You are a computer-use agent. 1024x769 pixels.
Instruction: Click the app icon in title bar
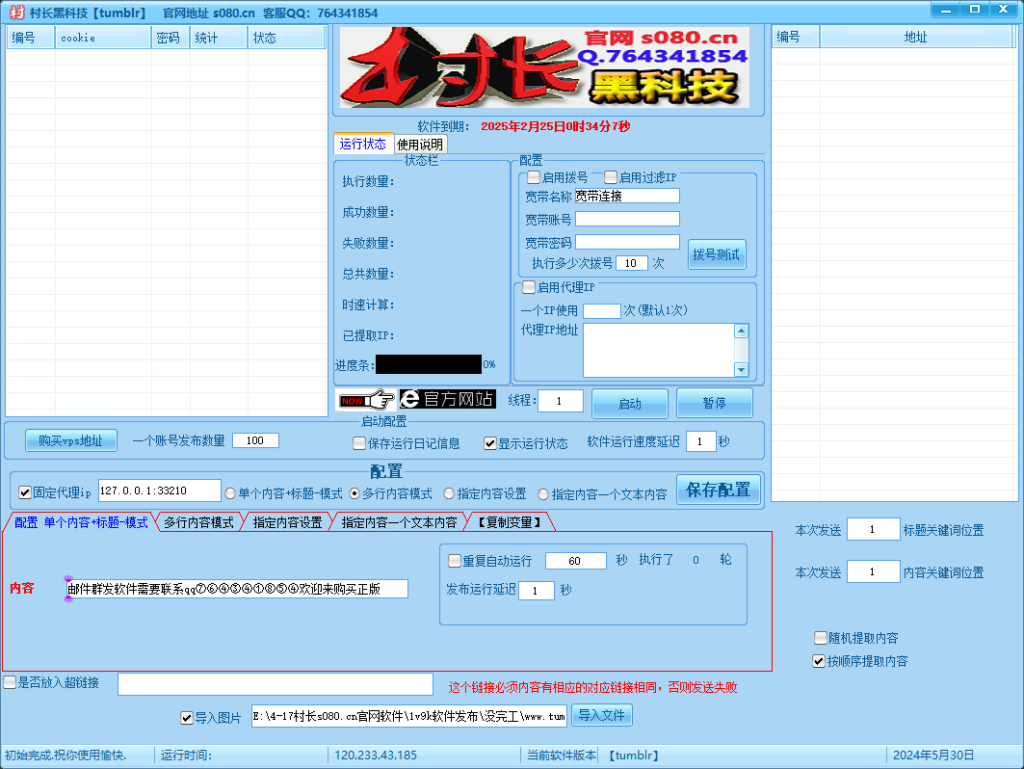[x=17, y=12]
